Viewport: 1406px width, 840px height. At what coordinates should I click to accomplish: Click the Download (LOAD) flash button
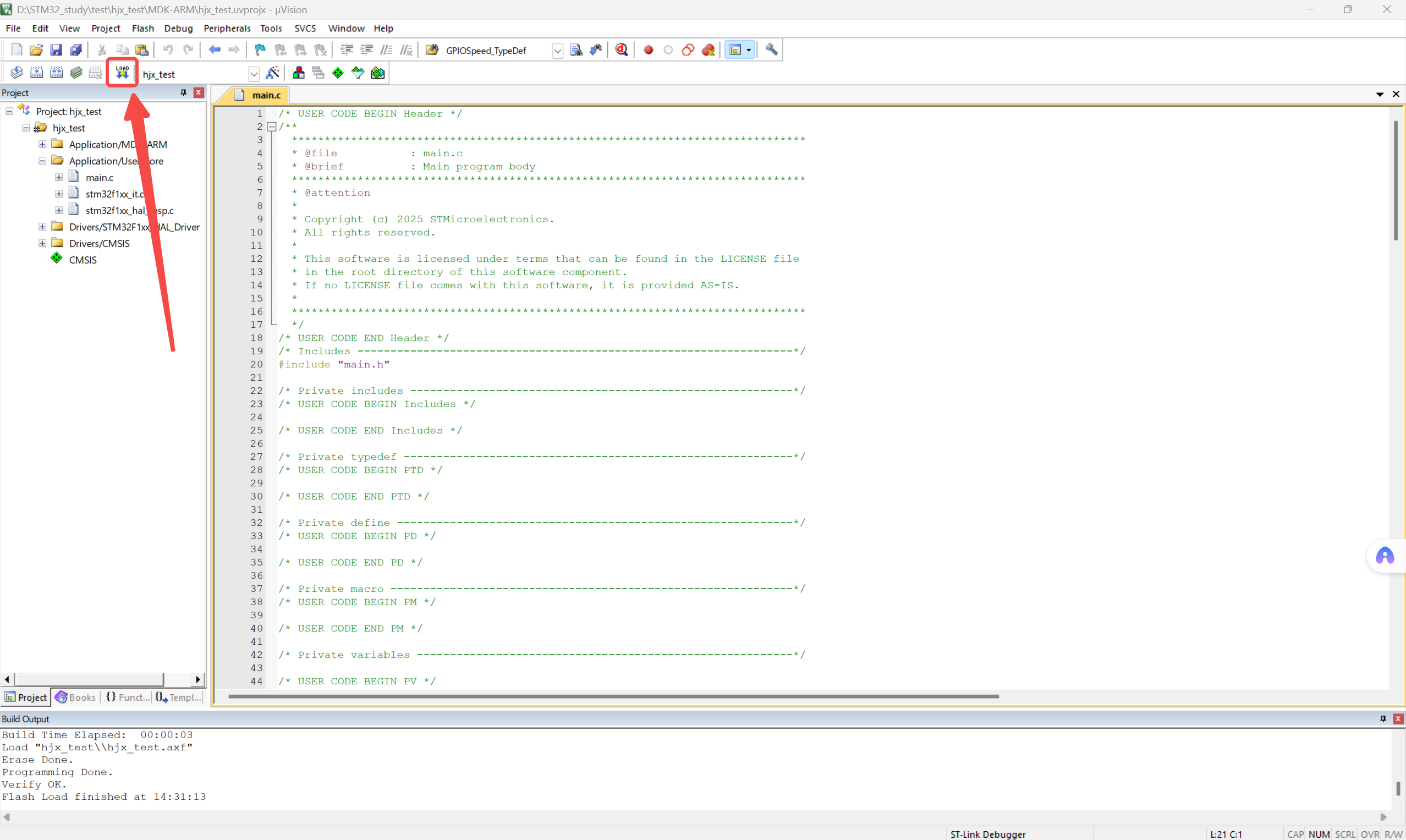coord(122,73)
